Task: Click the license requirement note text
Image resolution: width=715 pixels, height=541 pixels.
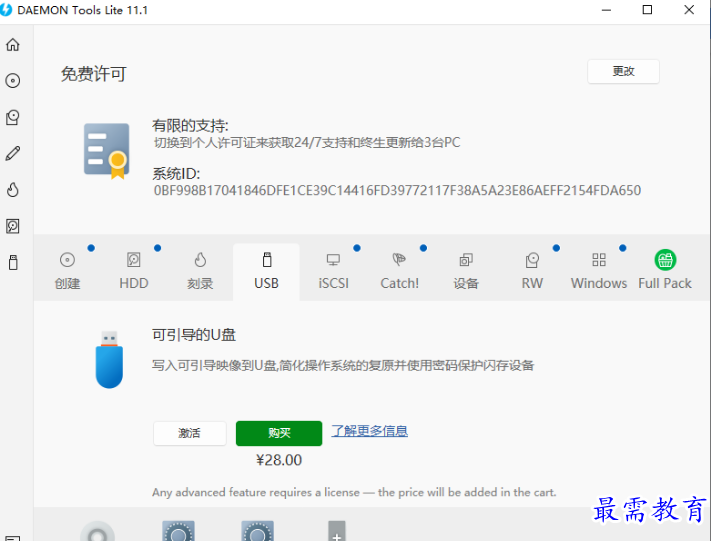Action: [x=354, y=493]
